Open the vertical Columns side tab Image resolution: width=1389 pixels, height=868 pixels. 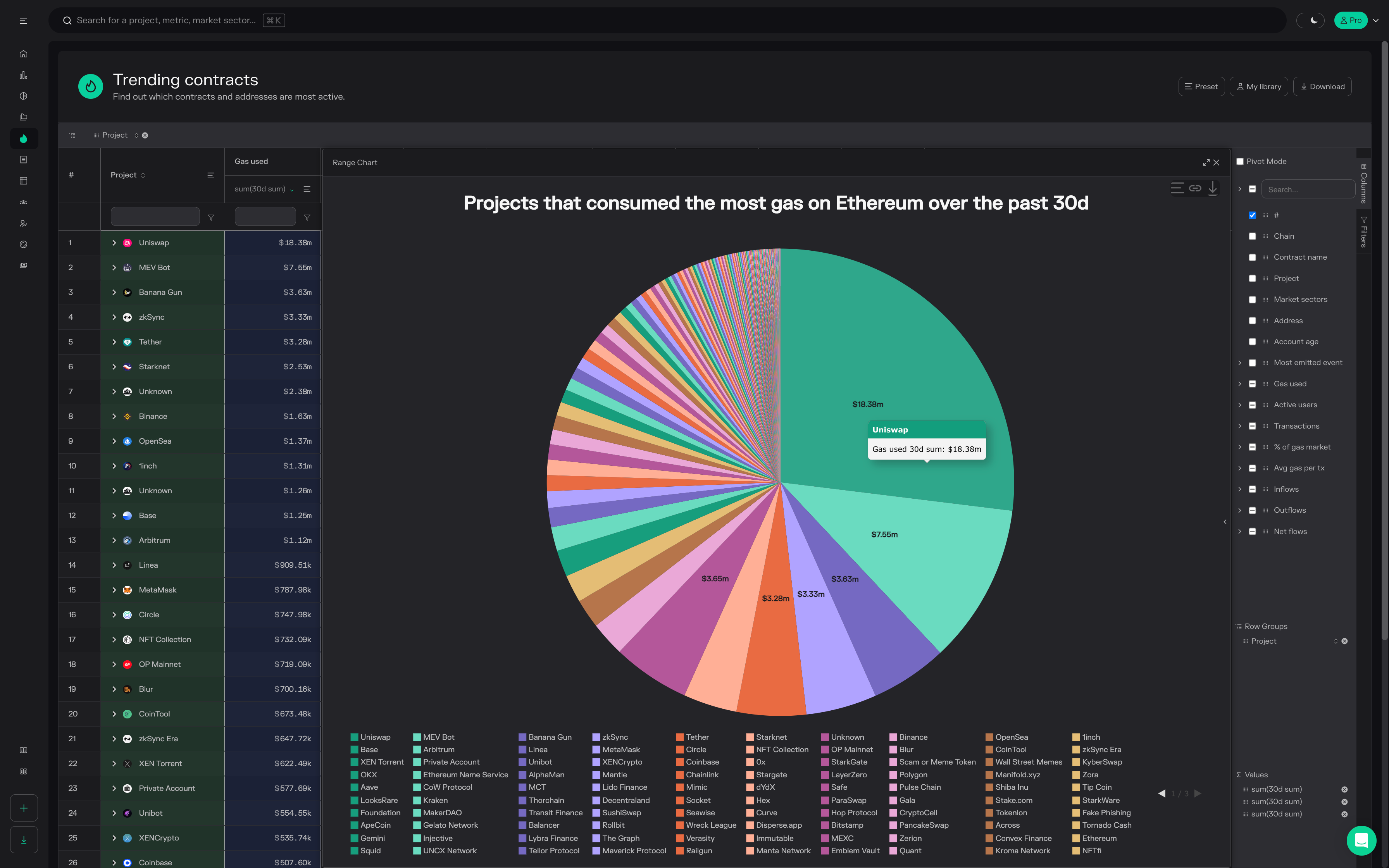pos(1364,184)
